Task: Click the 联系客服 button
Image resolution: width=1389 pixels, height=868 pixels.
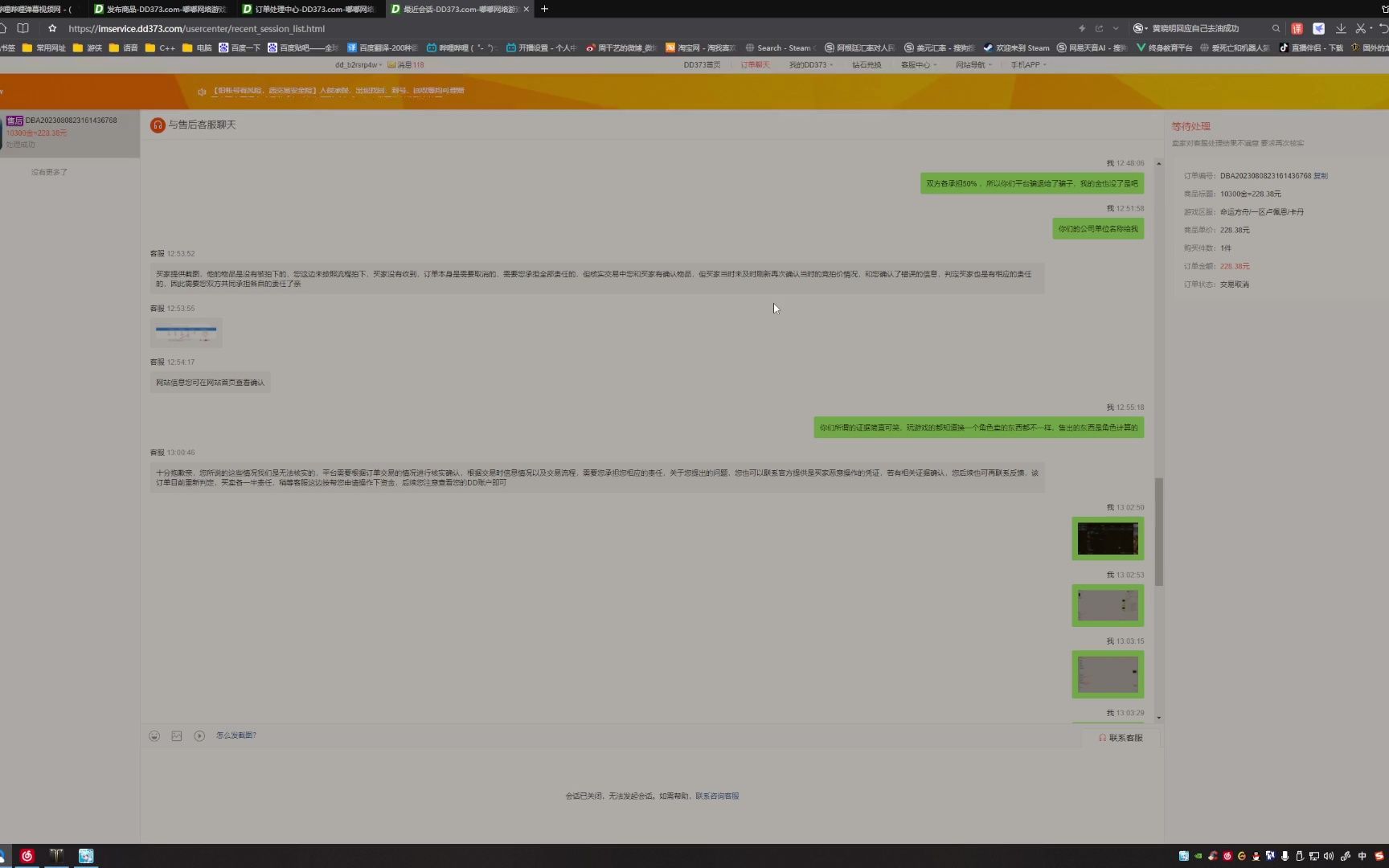Action: coord(1121,738)
